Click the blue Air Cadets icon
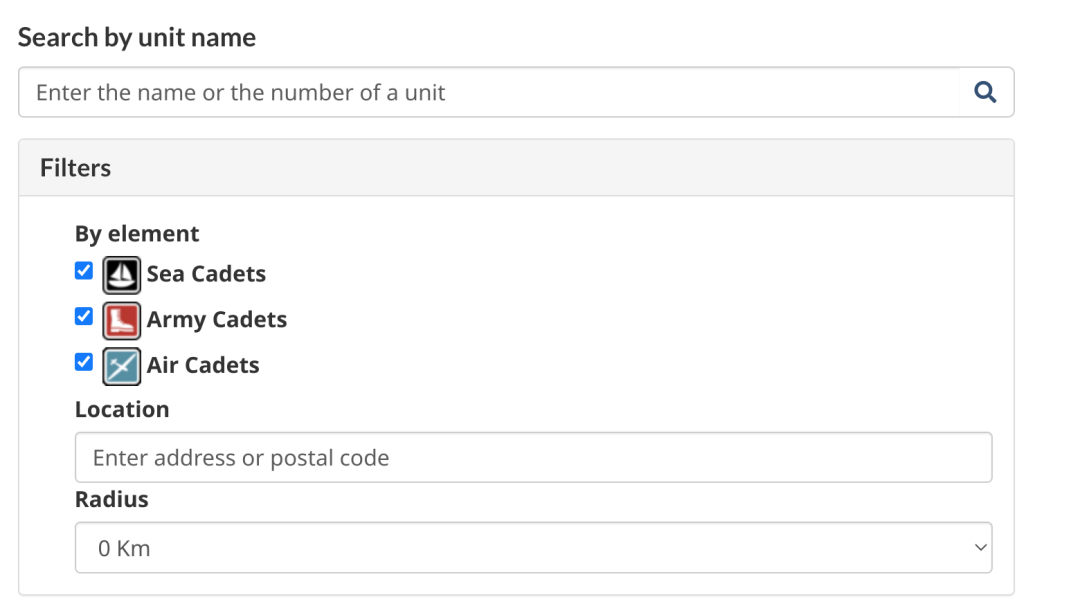Screen dimensions: 1080x606 point(121,366)
